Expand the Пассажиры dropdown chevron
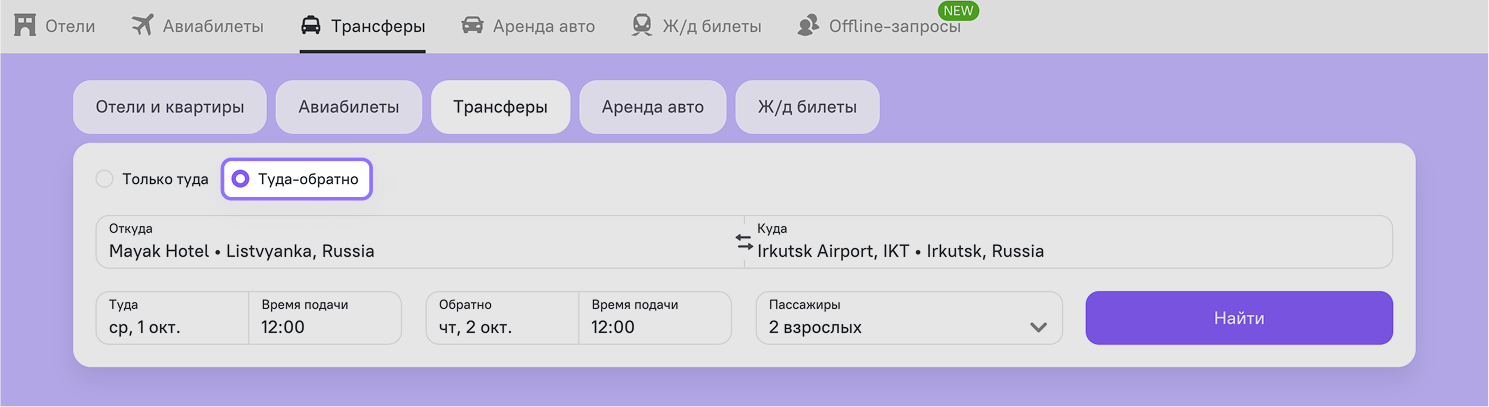This screenshot has height=407, width=1489. click(1038, 327)
